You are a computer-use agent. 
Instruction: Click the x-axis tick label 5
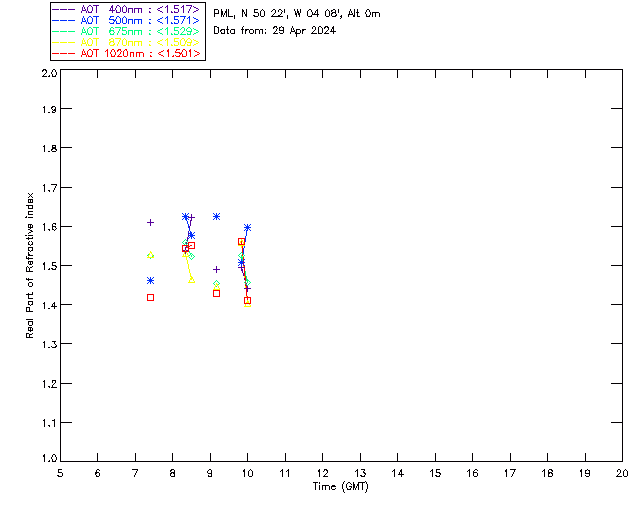(60, 473)
